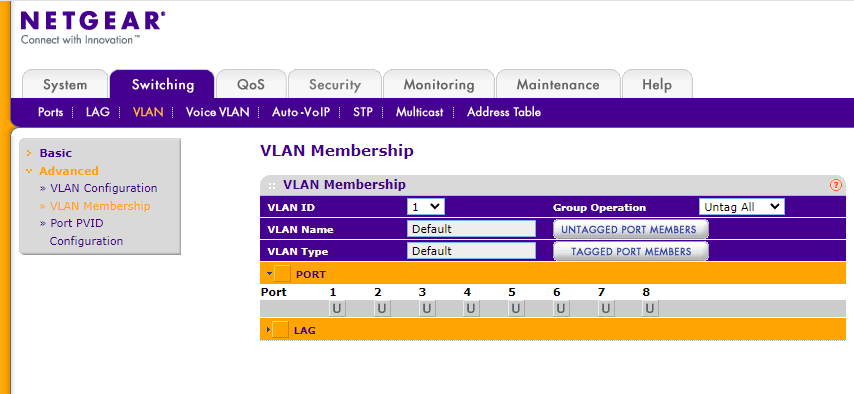Viewport: 854px width, 394px height.
Task: Open the VLAN Membership help icon
Action: [835, 185]
